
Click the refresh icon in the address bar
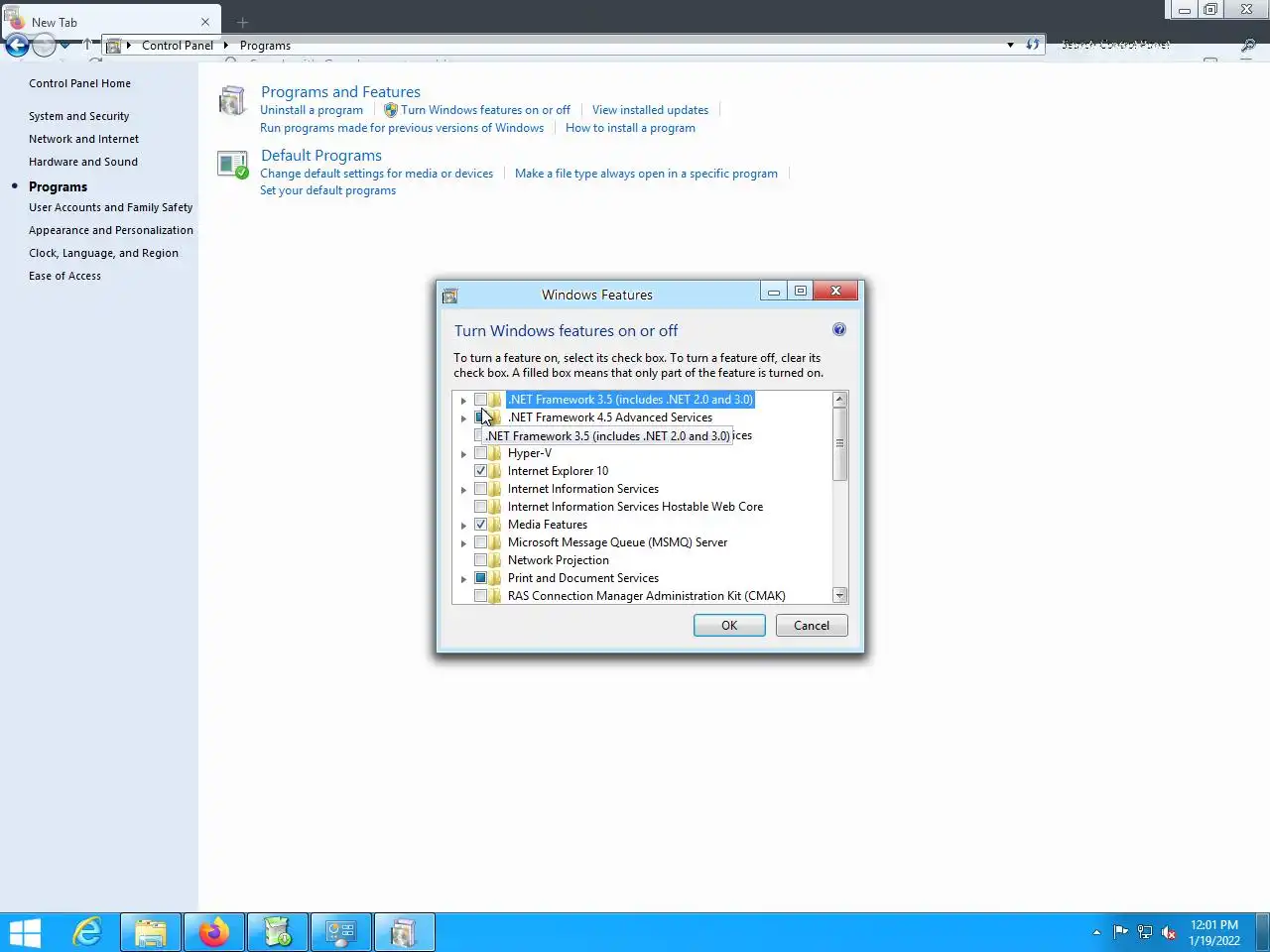click(x=1033, y=45)
